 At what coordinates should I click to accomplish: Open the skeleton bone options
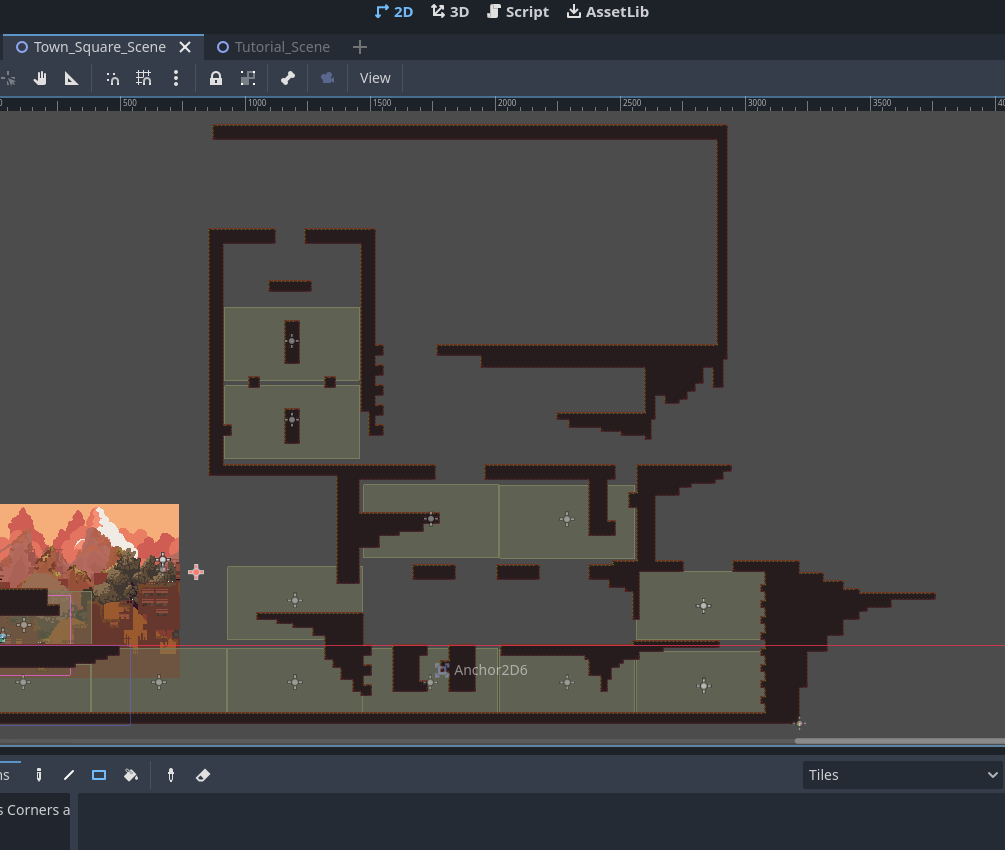tap(288, 78)
